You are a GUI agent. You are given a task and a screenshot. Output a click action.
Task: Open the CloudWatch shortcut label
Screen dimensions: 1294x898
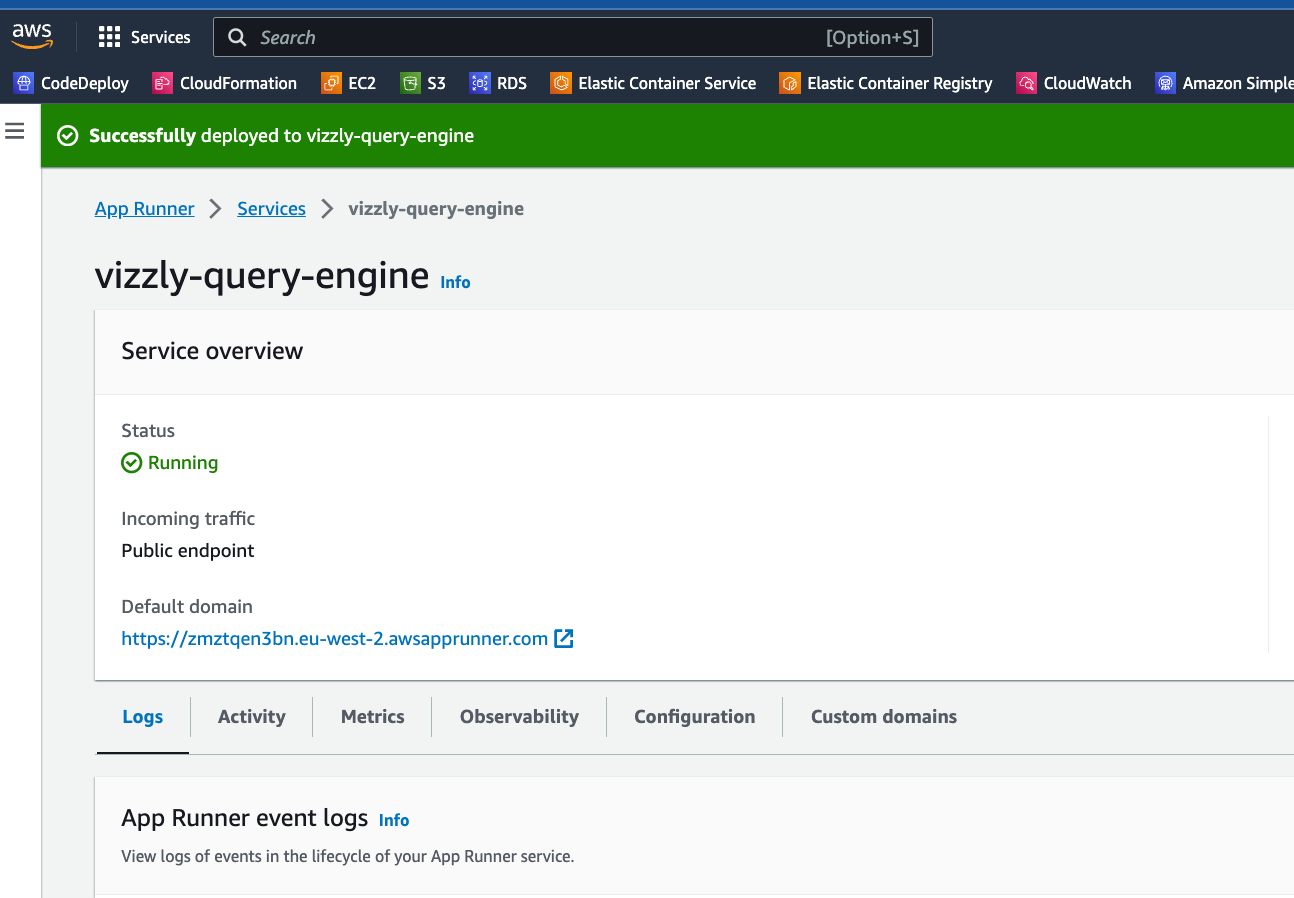[1087, 83]
